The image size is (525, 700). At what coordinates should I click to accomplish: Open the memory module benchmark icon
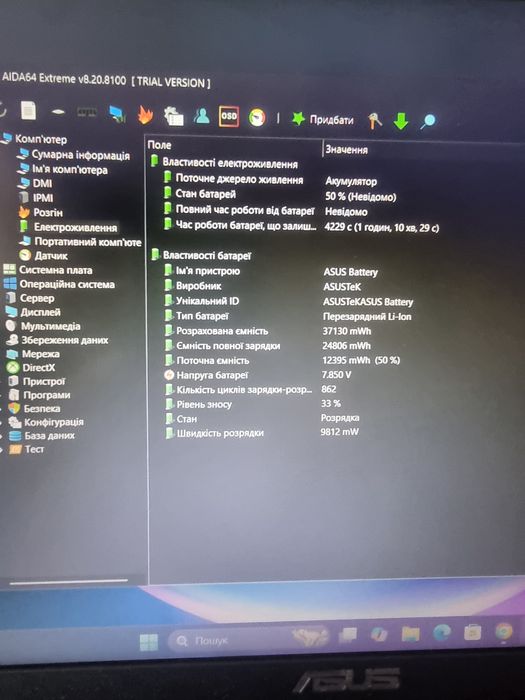point(87,112)
